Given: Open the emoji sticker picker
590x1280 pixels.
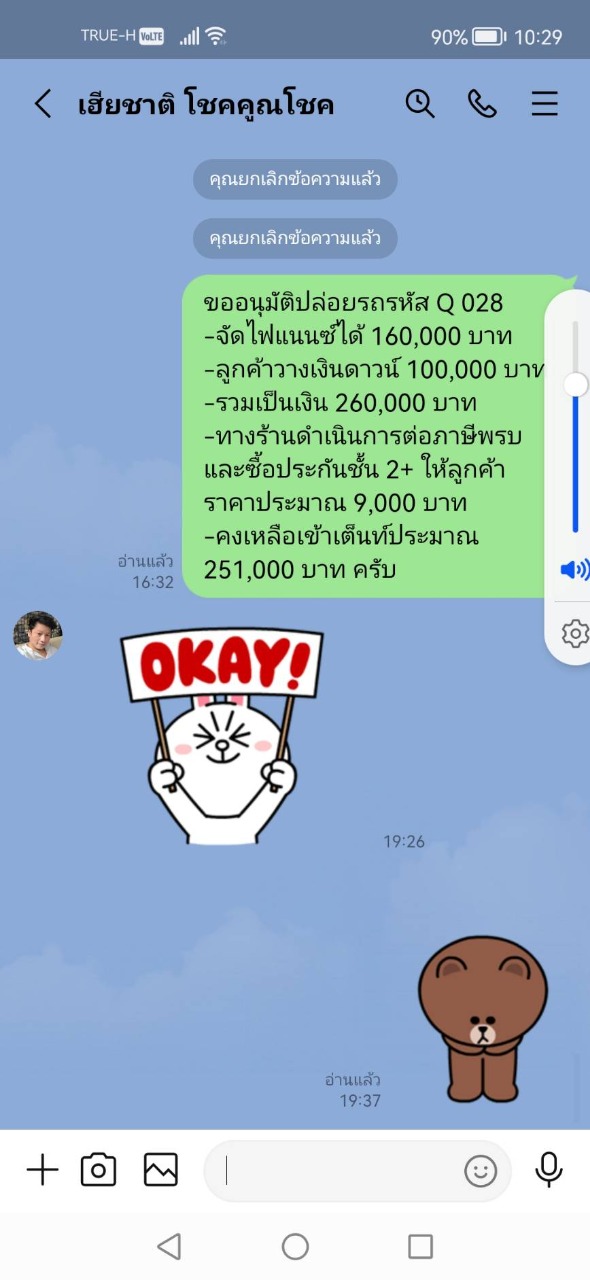Looking at the screenshot, I should (x=481, y=1171).
